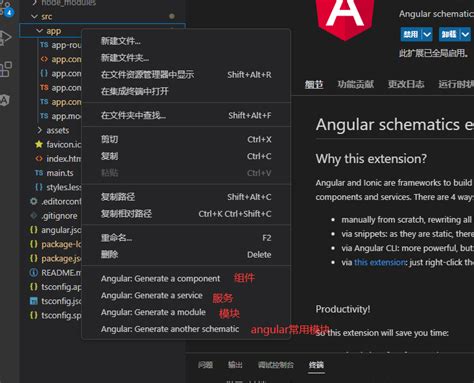Screen dimensions: 474x383
Task: Choose 剪切 from the context menu
Action: tap(186, 139)
